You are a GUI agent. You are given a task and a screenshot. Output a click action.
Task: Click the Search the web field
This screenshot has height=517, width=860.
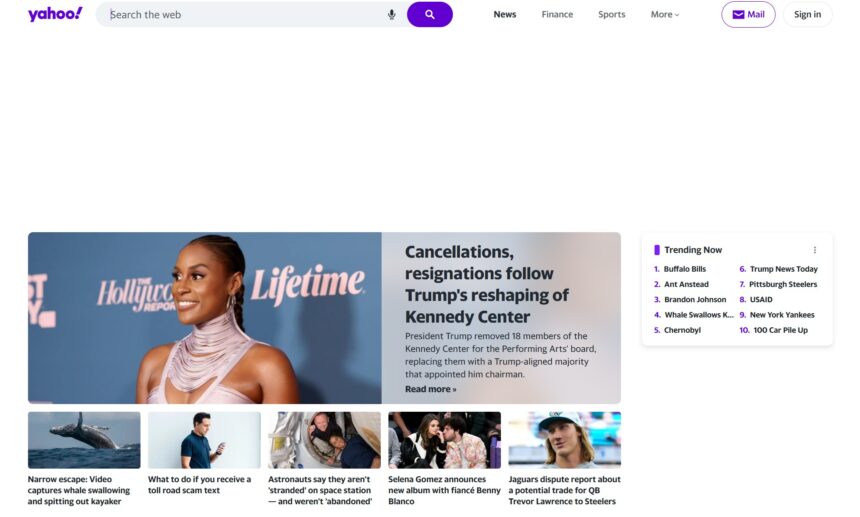[244, 15]
